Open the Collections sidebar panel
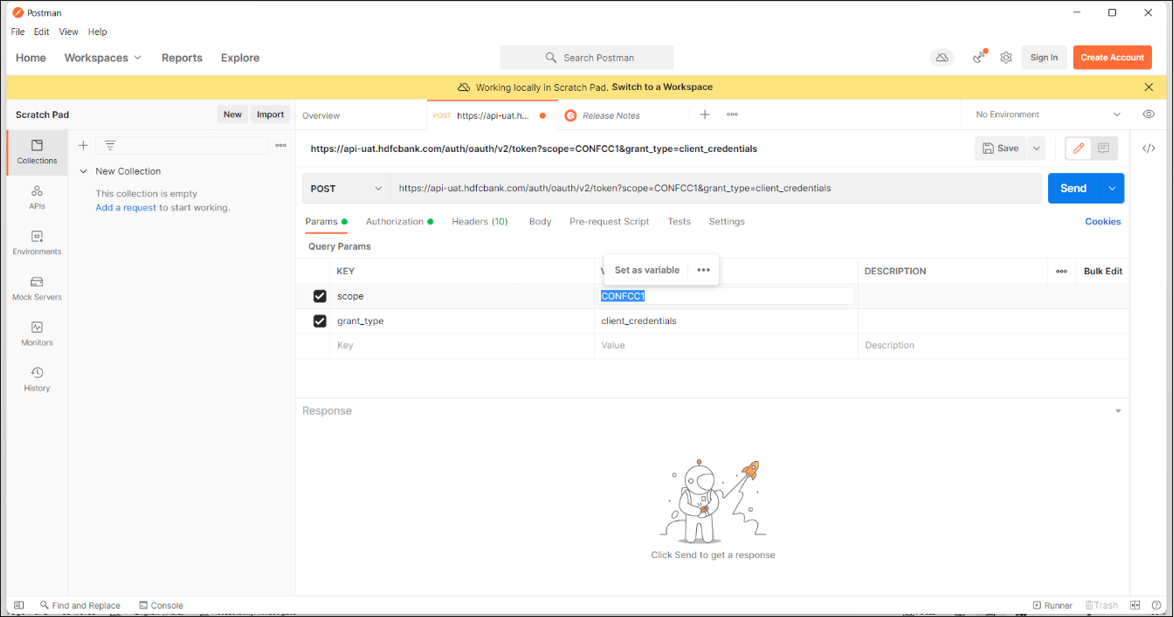This screenshot has height=617, width=1174. [37, 152]
